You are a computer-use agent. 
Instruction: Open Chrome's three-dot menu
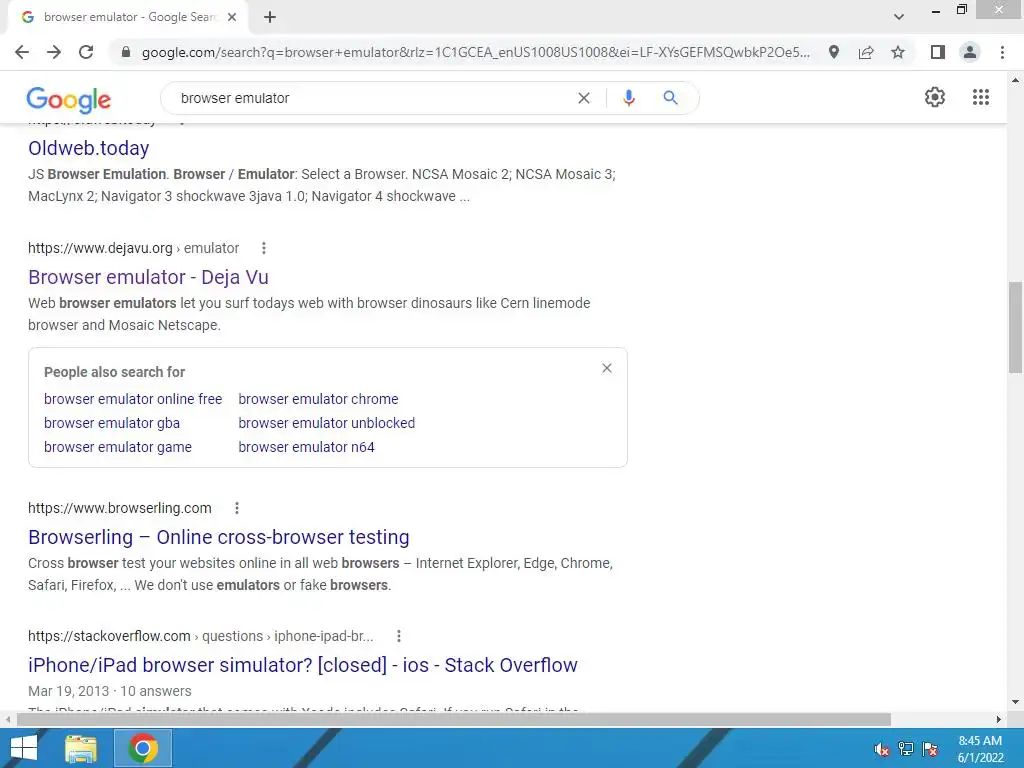(x=1002, y=52)
